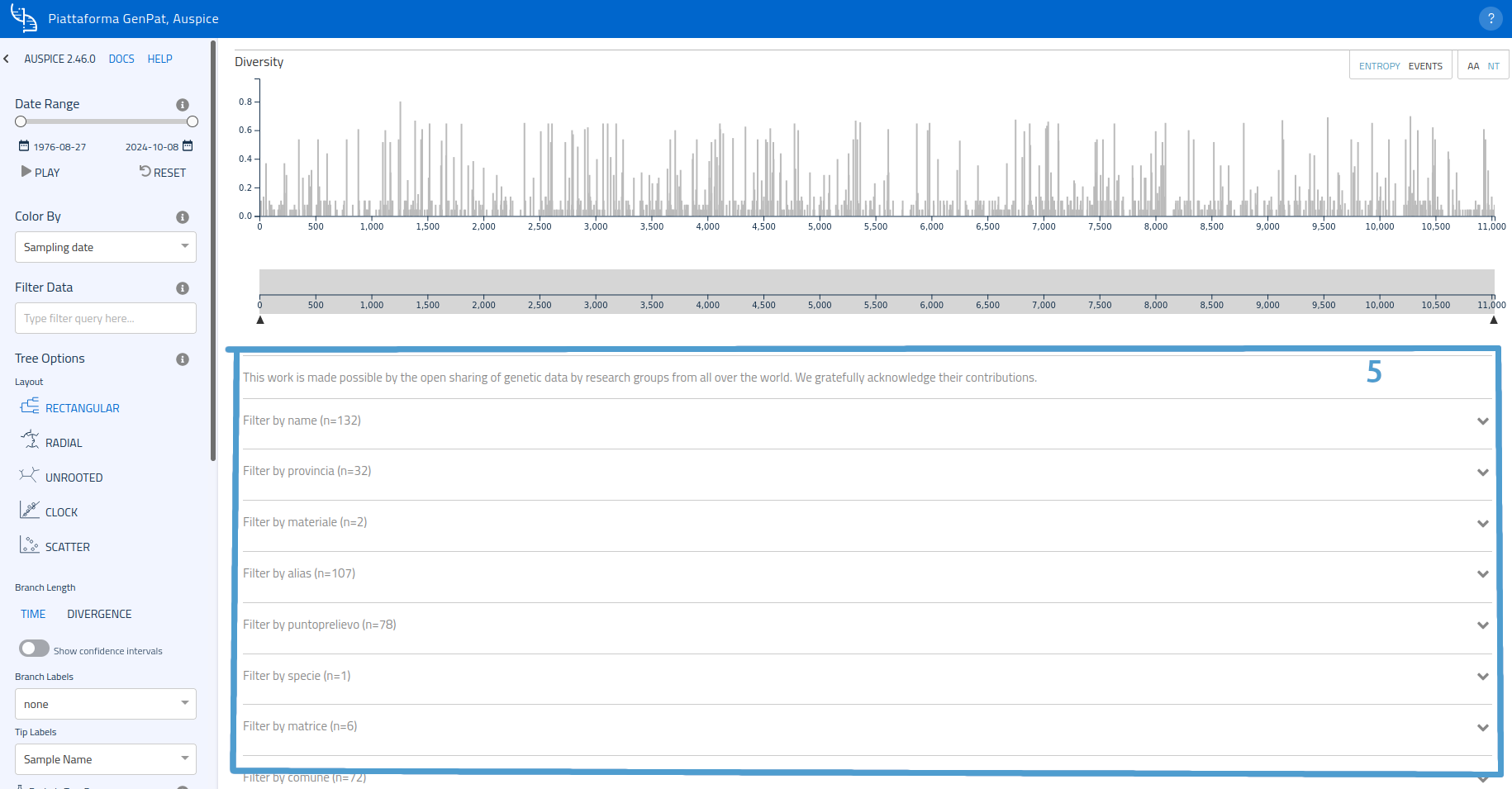
Task: Select Divergence branch length
Action: (99, 614)
